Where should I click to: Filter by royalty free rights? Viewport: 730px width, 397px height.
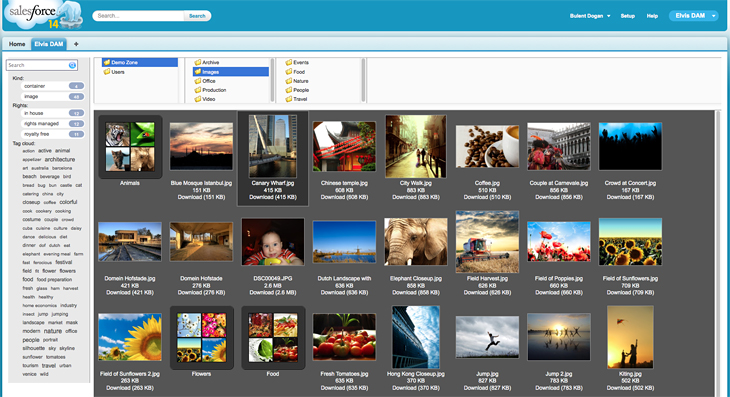point(53,134)
